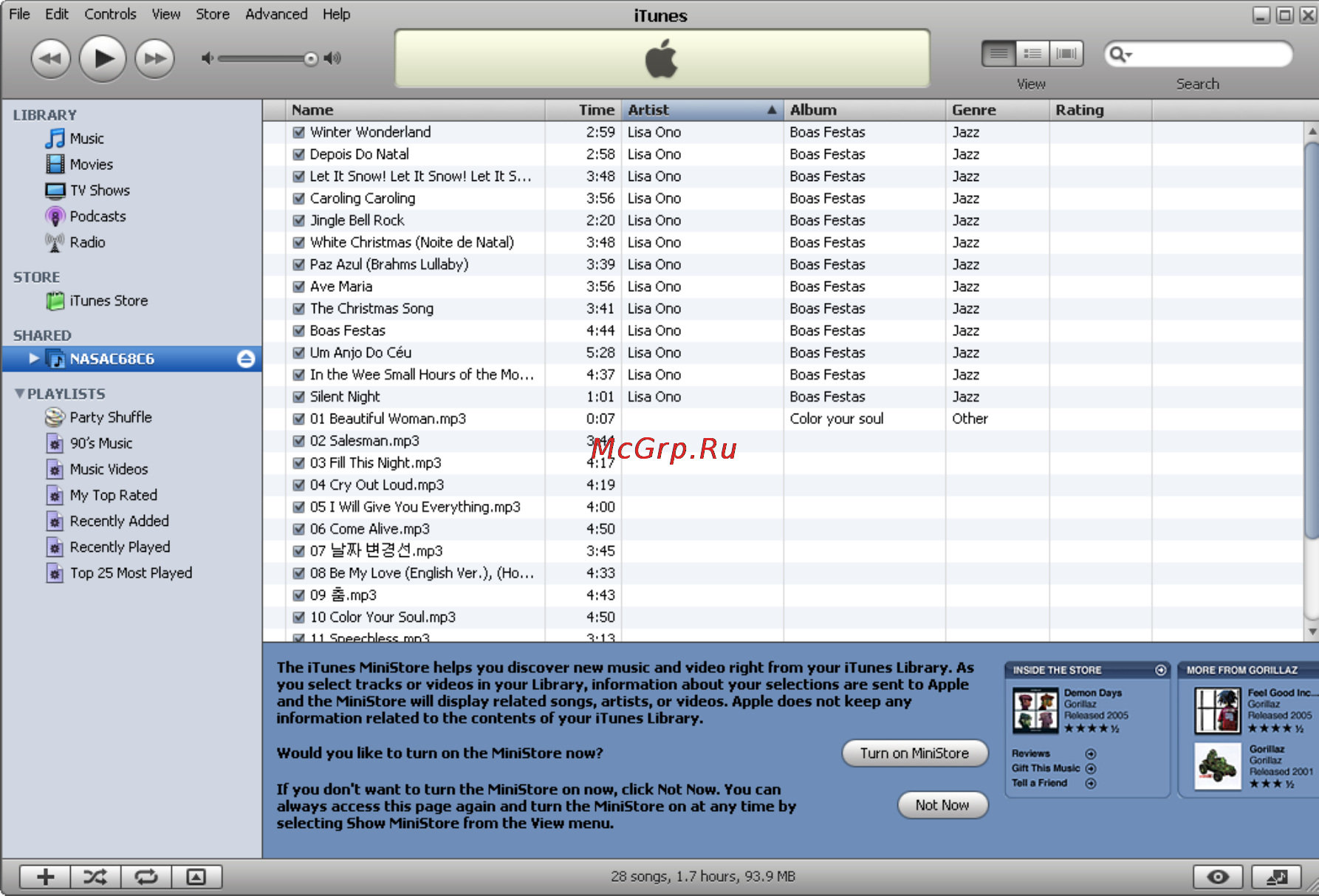Open Movies library
This screenshot has height=896, width=1319.
(x=91, y=165)
